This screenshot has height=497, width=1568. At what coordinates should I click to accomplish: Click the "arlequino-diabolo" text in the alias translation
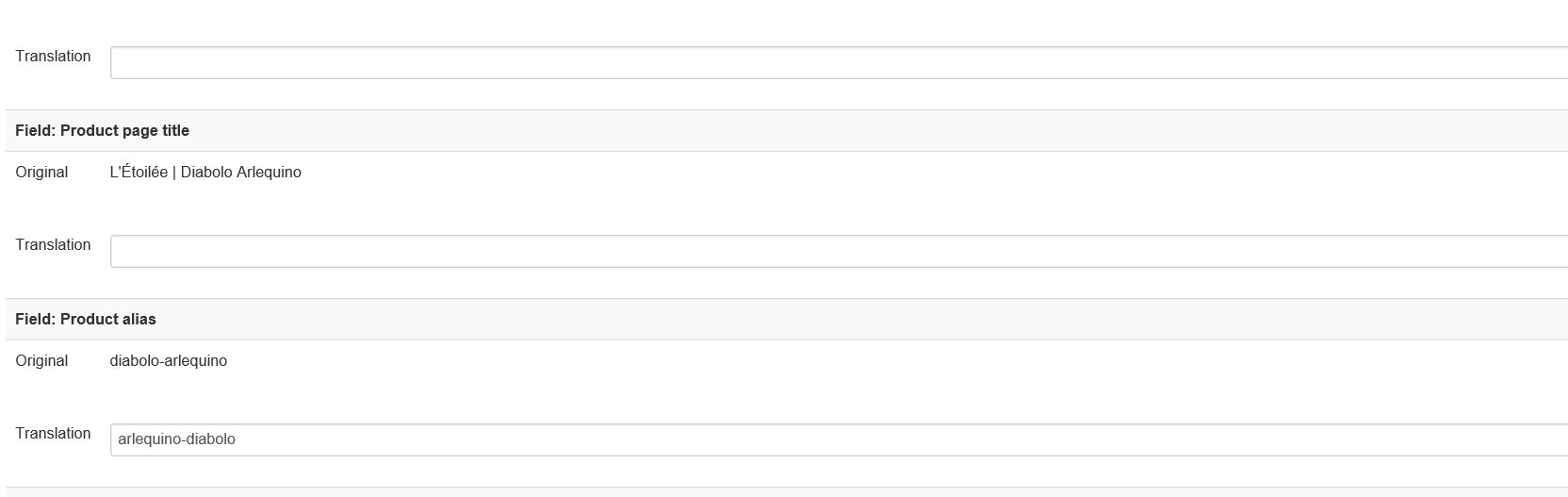tap(176, 439)
